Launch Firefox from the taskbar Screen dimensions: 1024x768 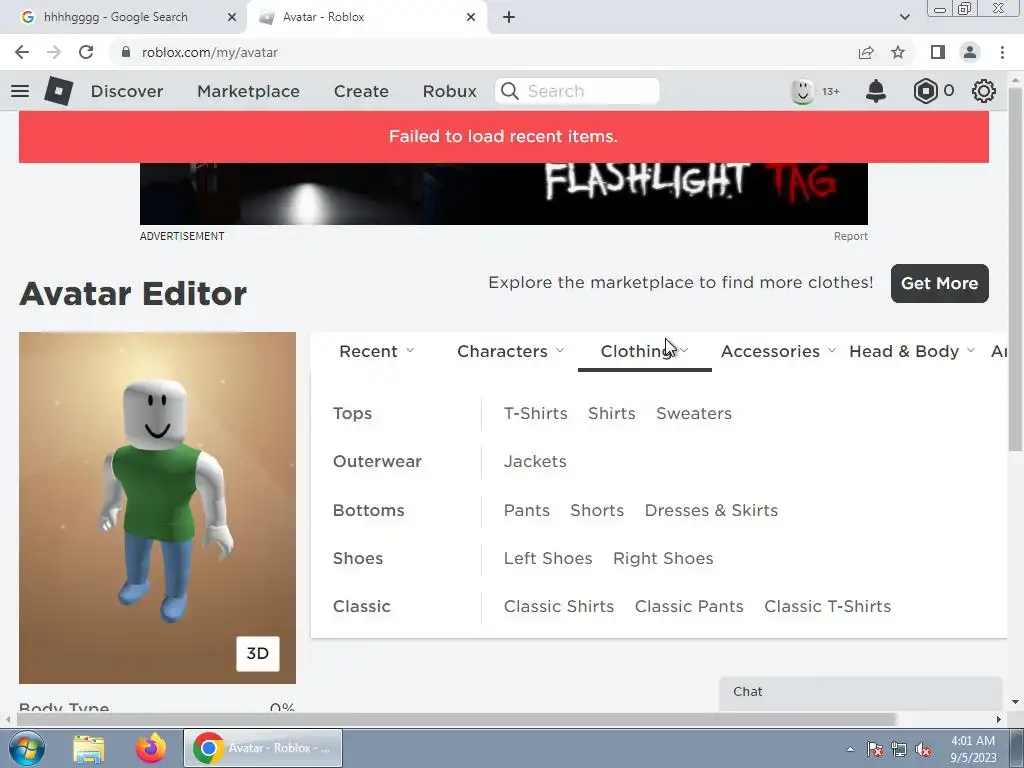151,748
